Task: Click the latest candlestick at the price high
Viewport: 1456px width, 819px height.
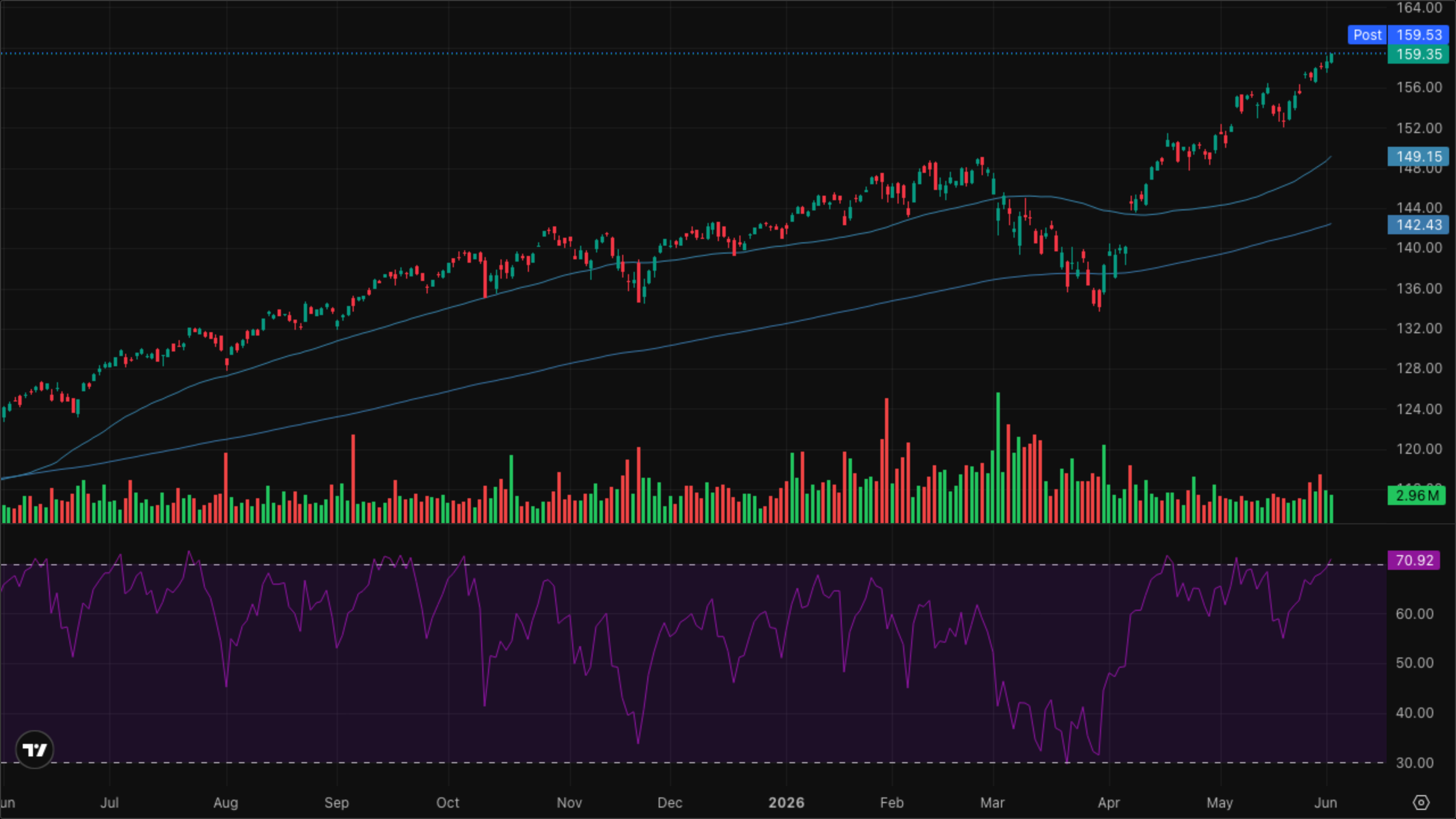Action: tap(1331, 58)
